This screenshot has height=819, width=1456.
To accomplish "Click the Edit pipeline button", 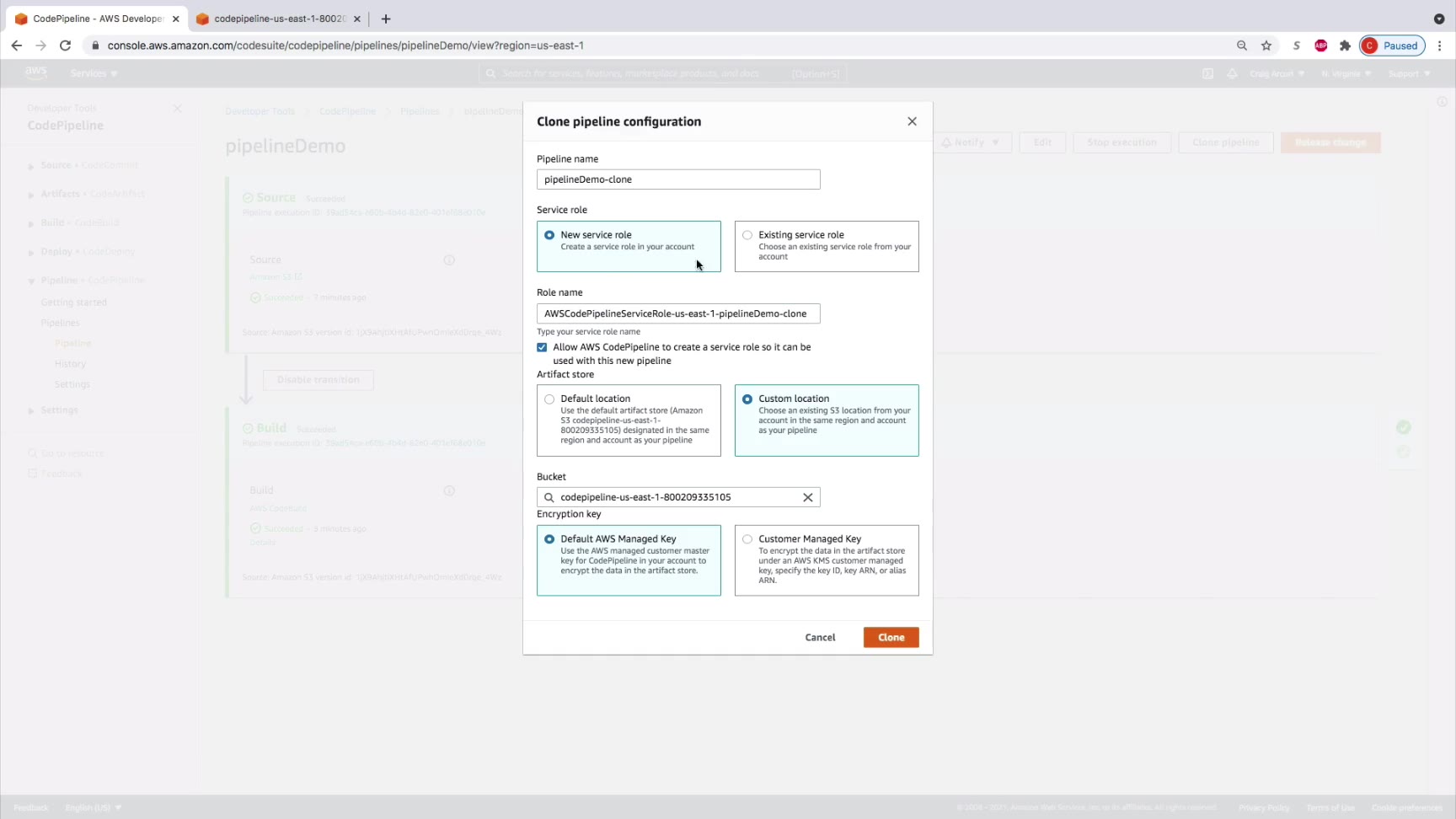I will [x=1042, y=142].
